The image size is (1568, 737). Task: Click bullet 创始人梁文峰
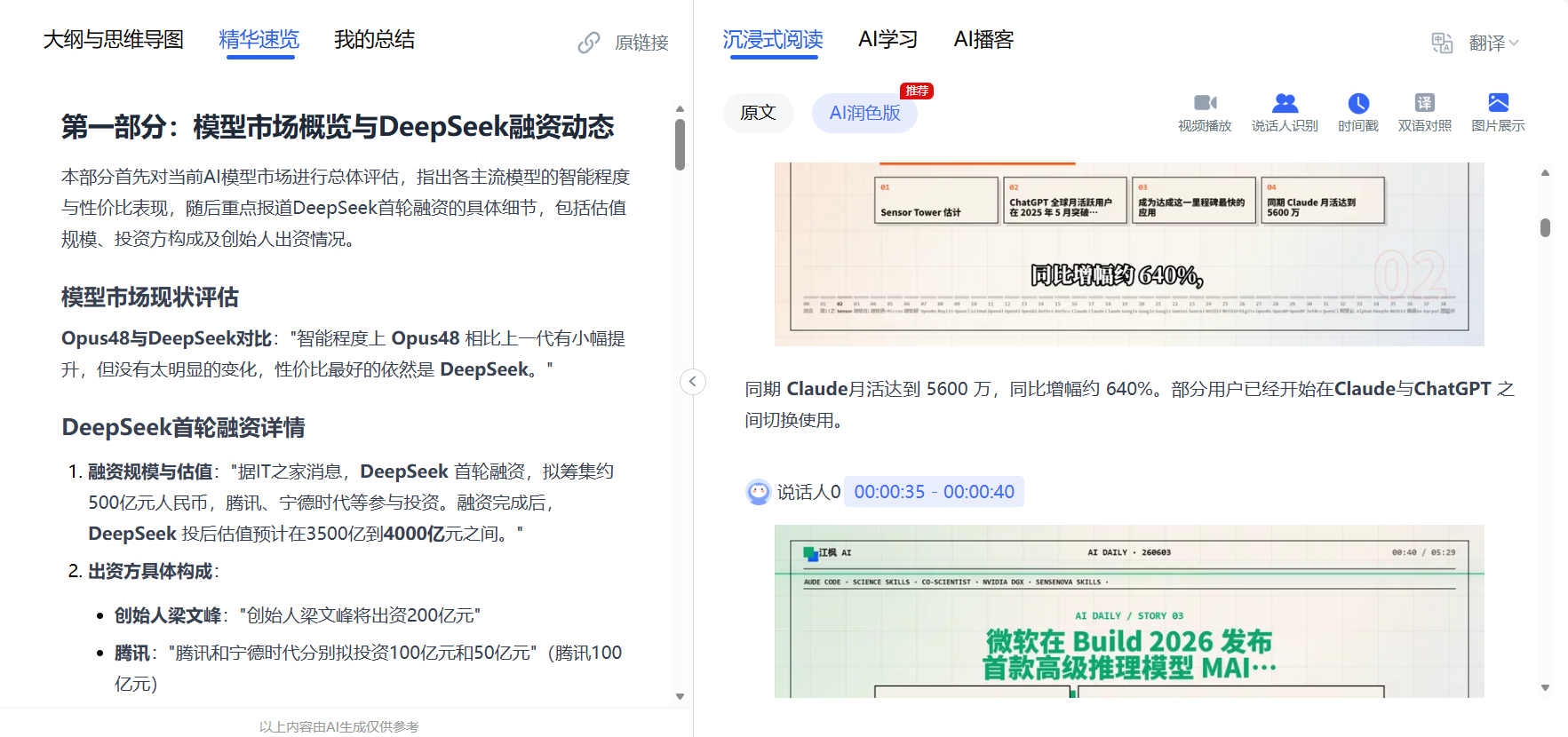[x=168, y=615]
